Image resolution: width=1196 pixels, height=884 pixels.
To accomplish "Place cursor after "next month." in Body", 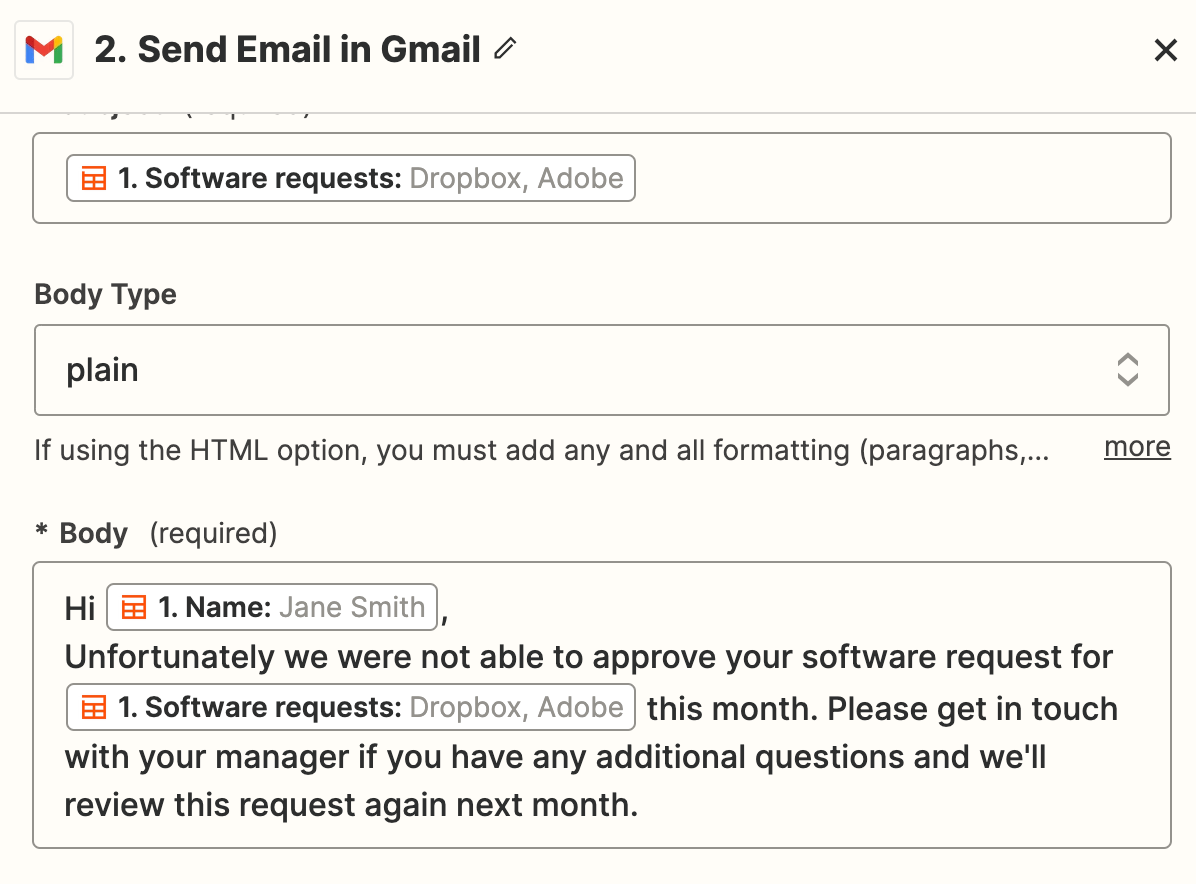I will click(x=640, y=806).
